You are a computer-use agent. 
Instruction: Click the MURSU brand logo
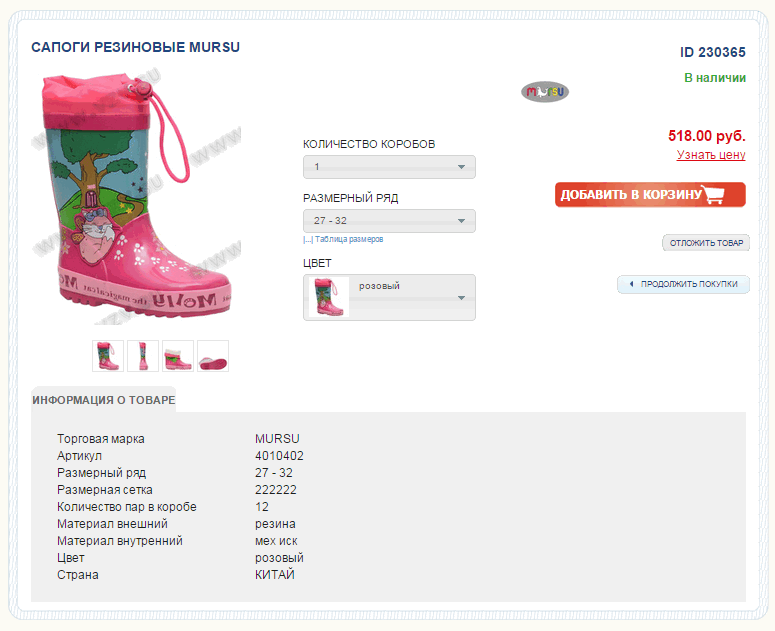544,92
